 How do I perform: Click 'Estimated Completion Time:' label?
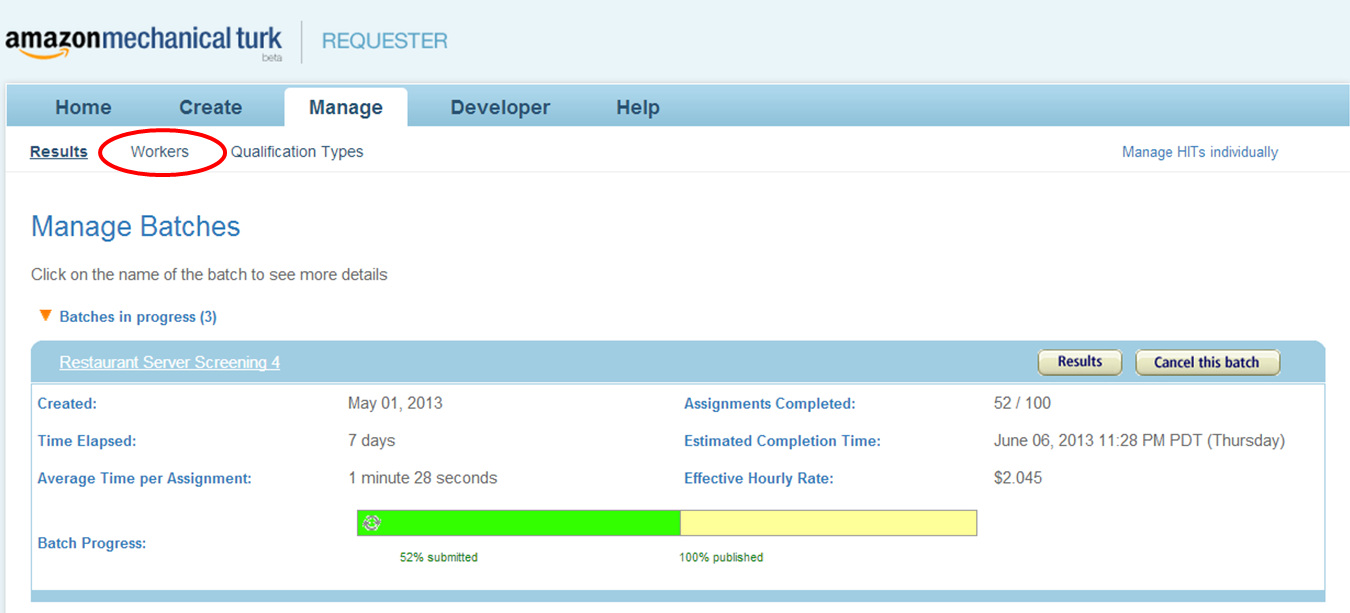click(x=782, y=441)
